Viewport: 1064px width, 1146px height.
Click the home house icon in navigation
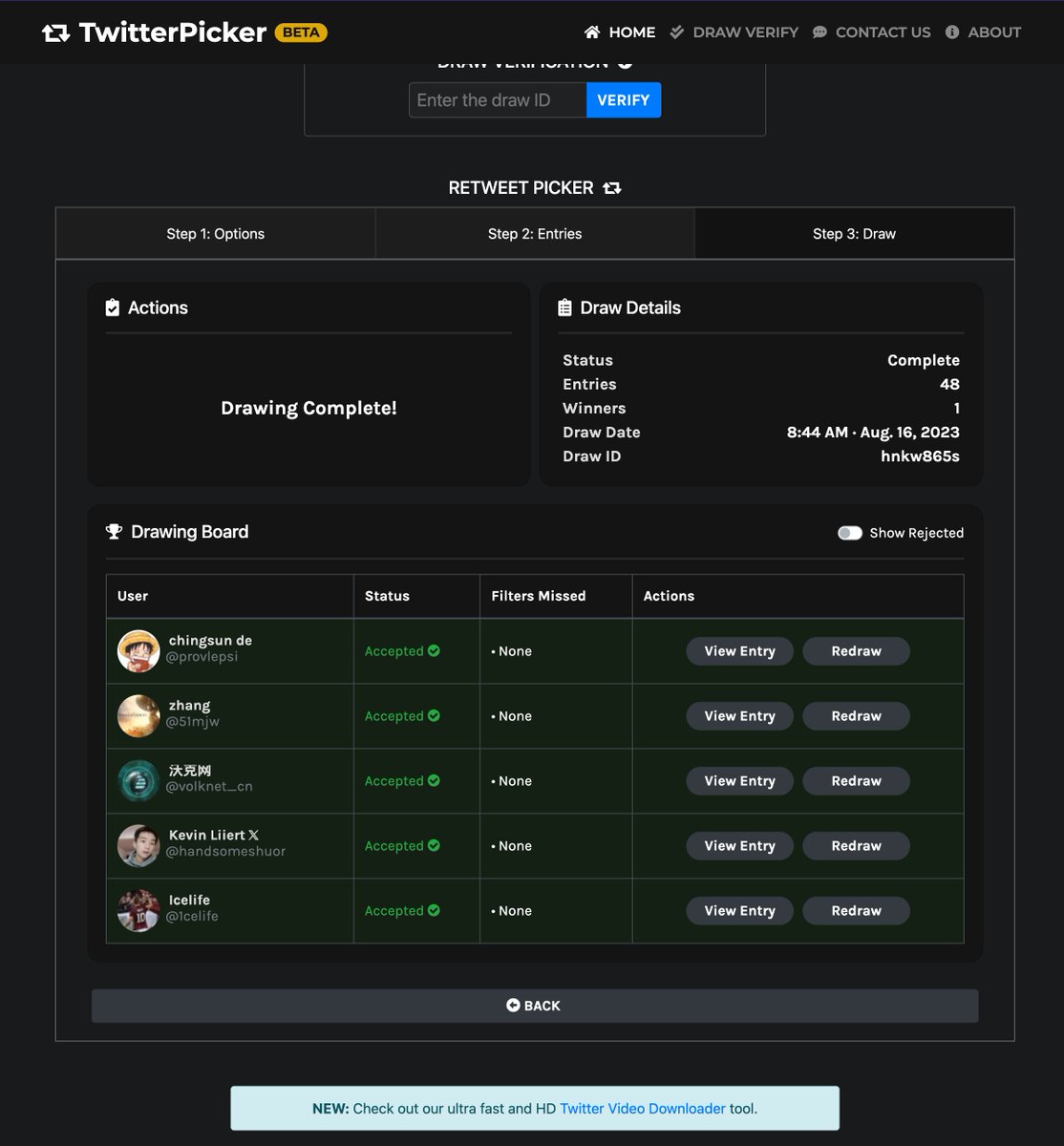(592, 32)
